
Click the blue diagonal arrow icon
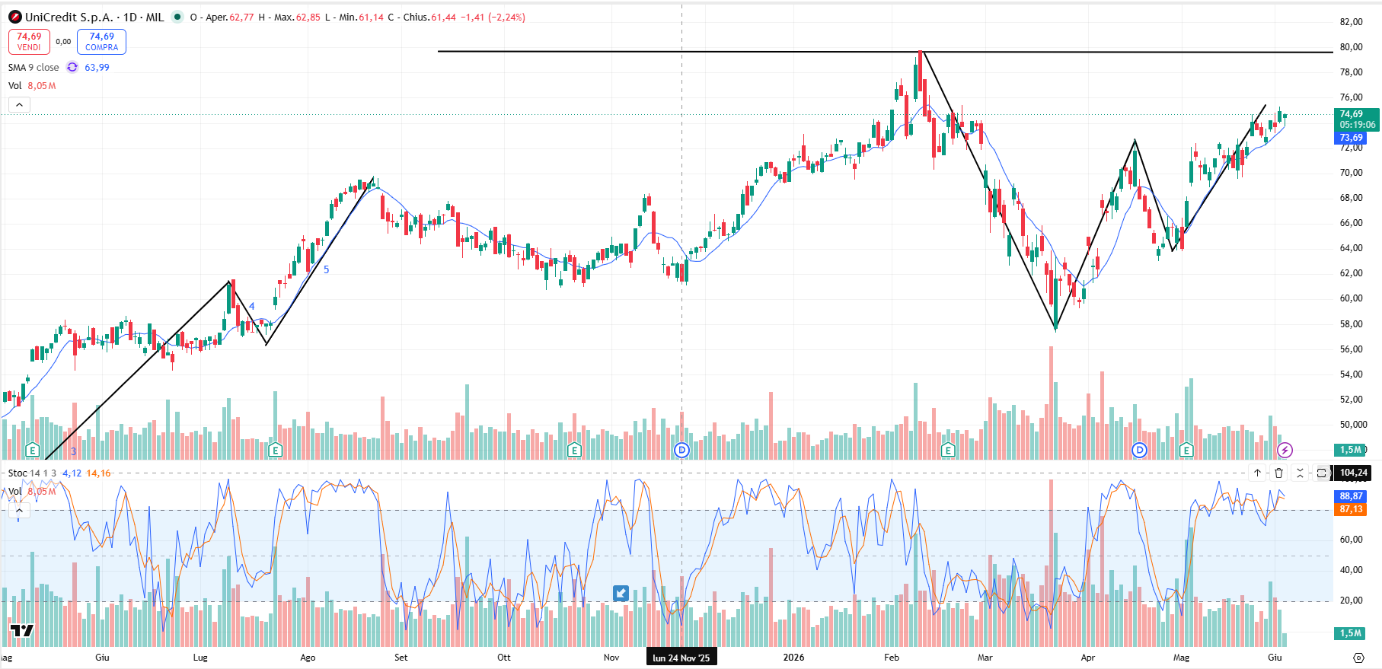coord(621,593)
